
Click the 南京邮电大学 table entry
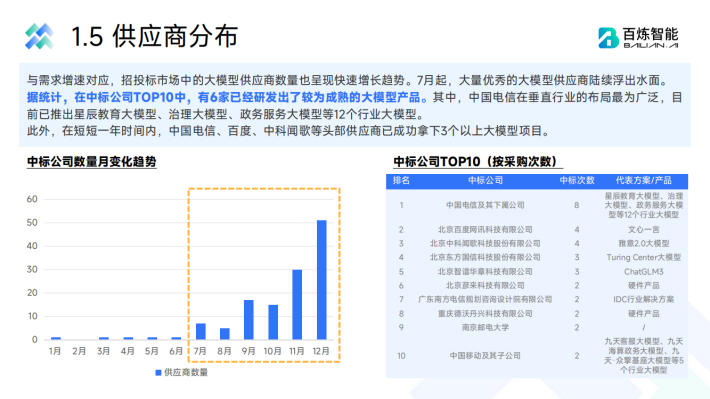point(485,327)
